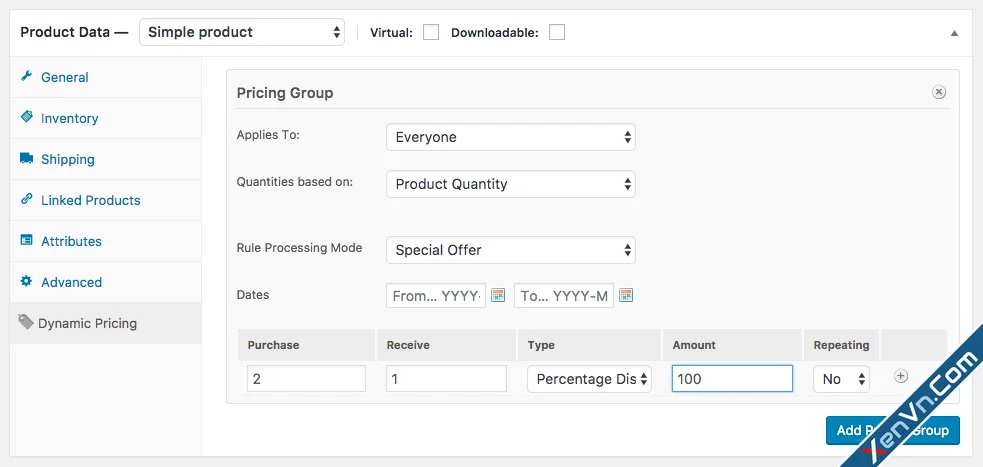
Task: Click the Dates label
Action: click(x=253, y=295)
